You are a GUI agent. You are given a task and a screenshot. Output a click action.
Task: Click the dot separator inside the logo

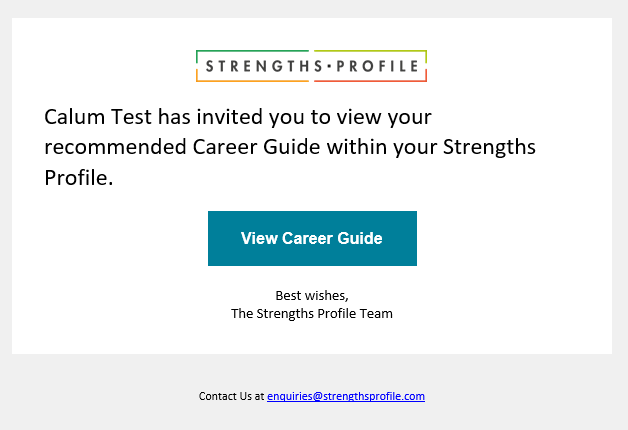pyautogui.click(x=329, y=66)
